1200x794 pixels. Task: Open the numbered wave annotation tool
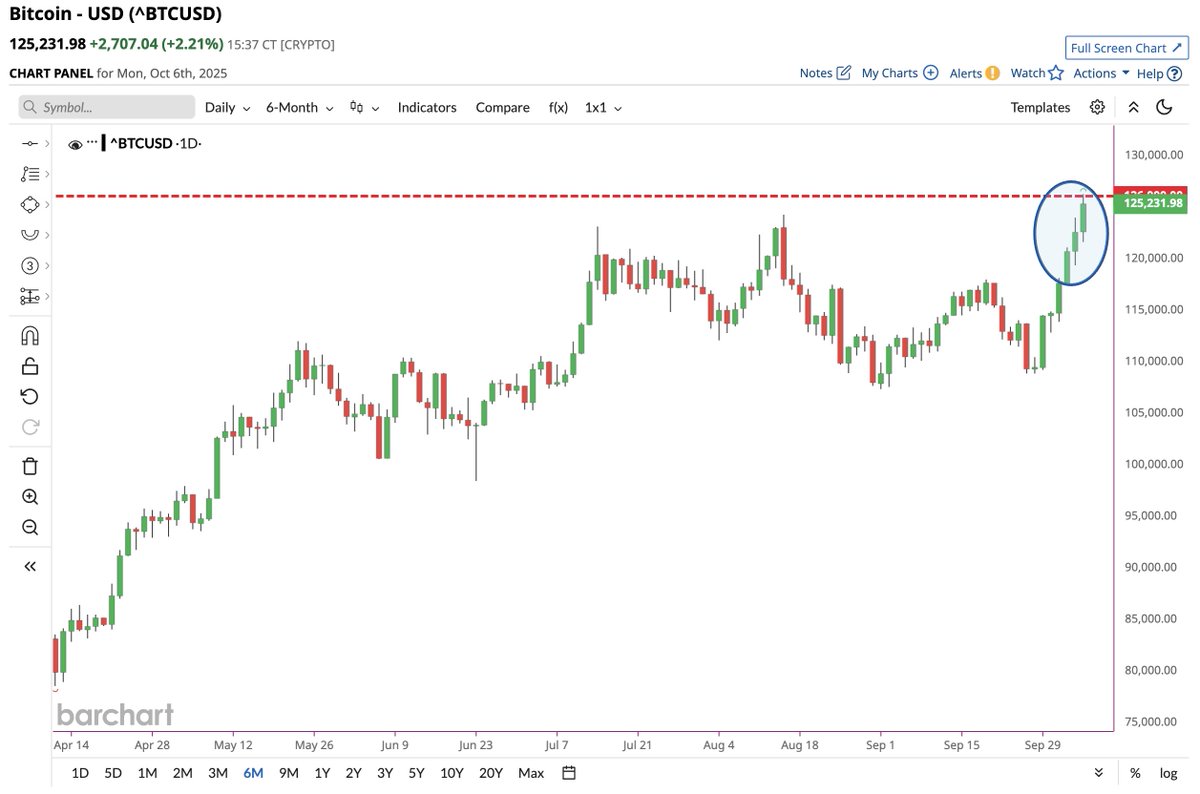click(30, 265)
